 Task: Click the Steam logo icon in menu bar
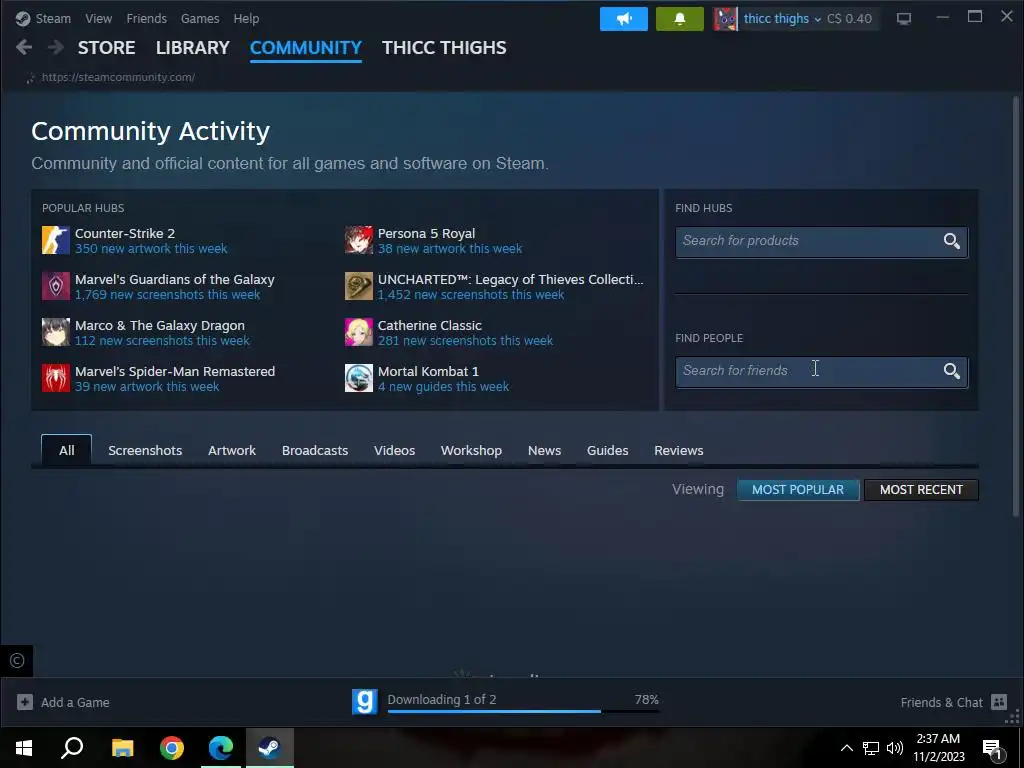tap(23, 18)
